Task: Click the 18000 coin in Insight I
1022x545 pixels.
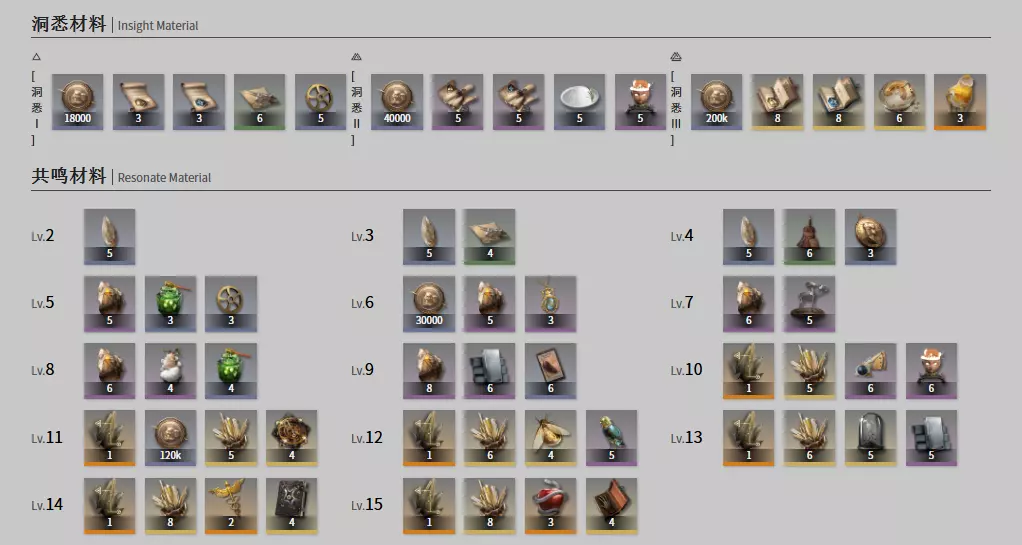Action: pyautogui.click(x=78, y=102)
